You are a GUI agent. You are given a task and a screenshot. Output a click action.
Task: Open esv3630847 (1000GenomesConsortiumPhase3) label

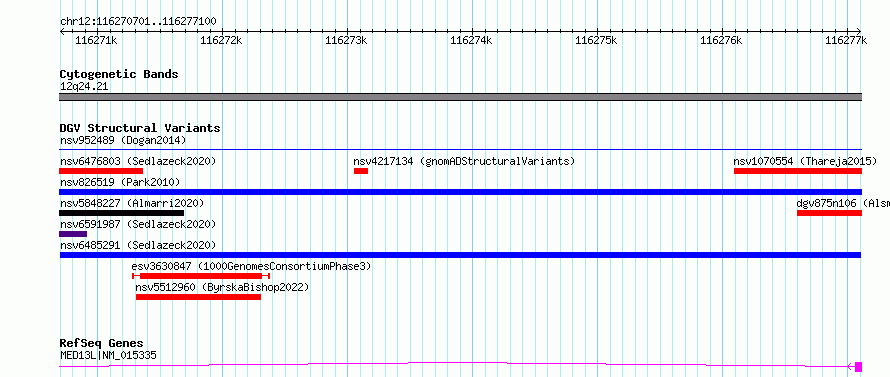[x=251, y=266]
